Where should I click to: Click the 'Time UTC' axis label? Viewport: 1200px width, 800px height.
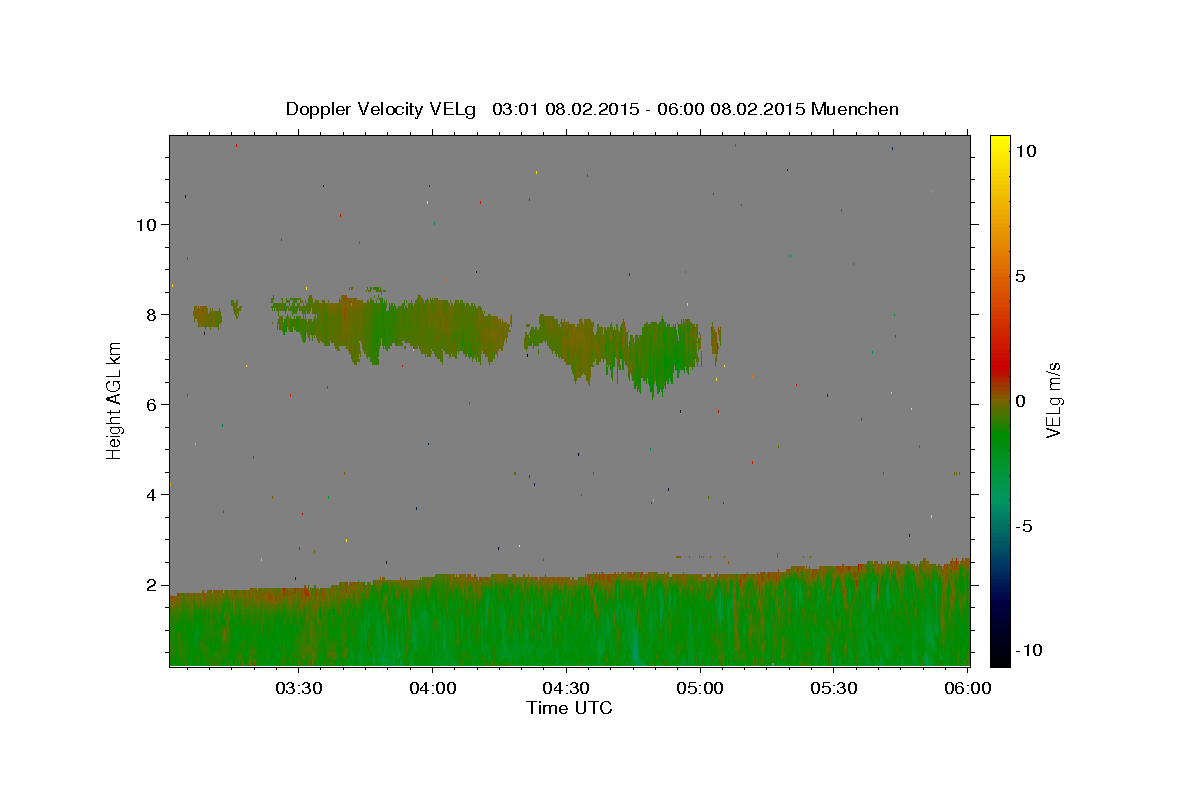[x=569, y=708]
